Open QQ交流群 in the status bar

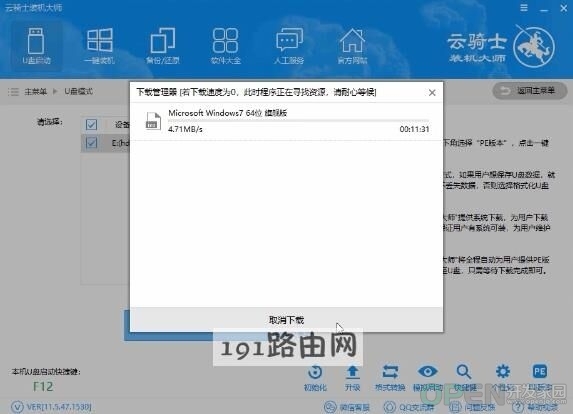click(409, 407)
